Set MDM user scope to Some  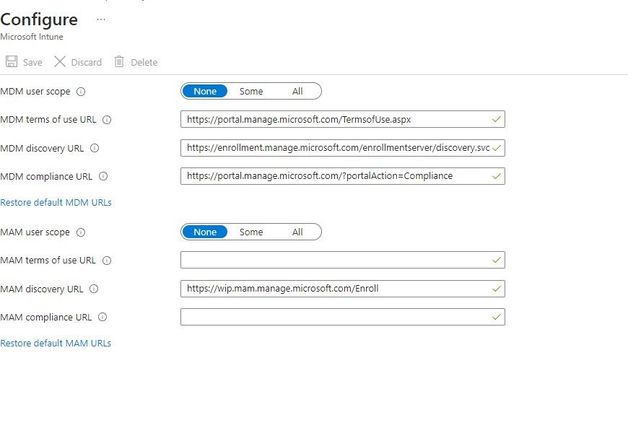251,91
